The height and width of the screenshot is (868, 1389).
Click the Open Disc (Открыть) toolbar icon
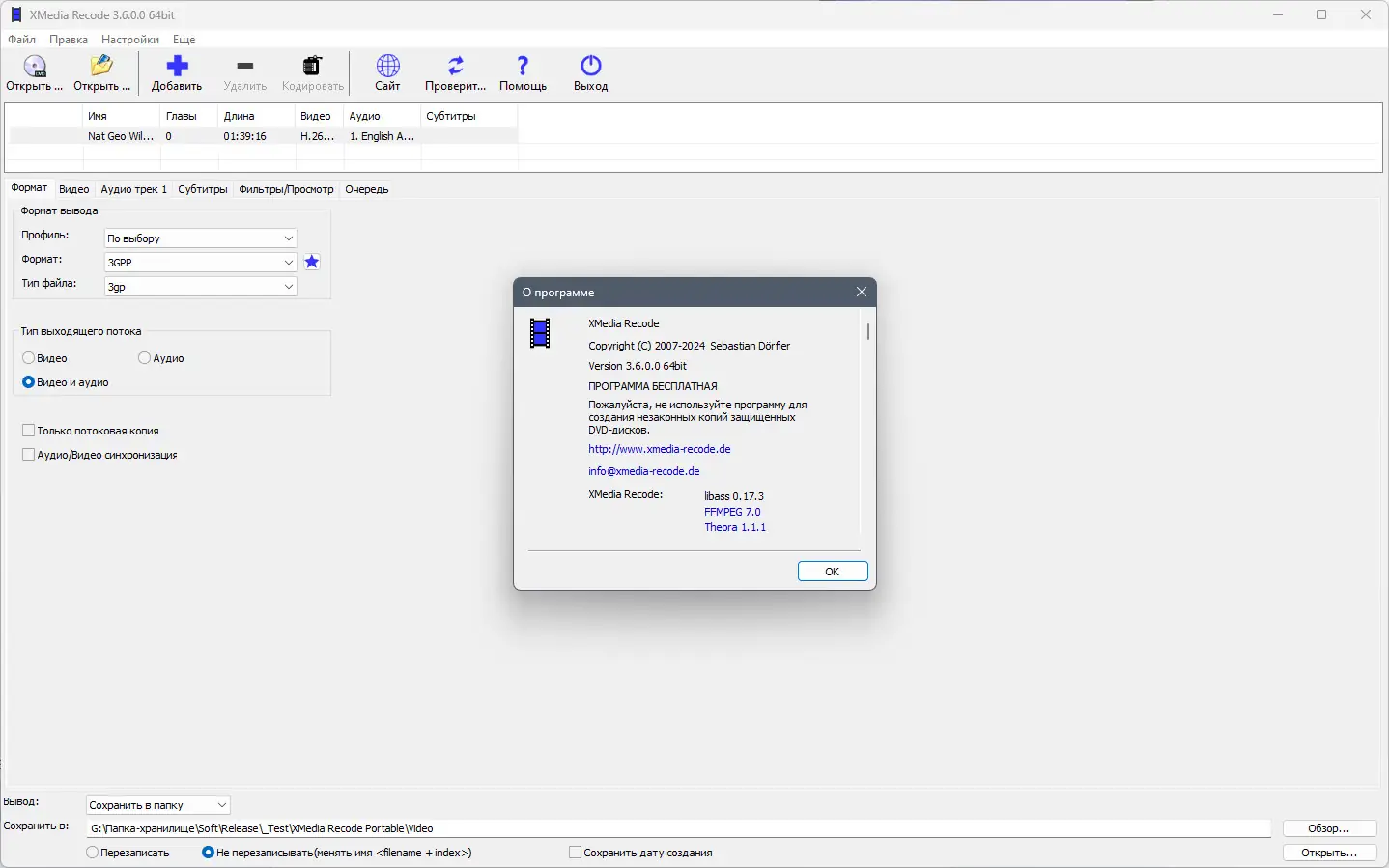(35, 66)
